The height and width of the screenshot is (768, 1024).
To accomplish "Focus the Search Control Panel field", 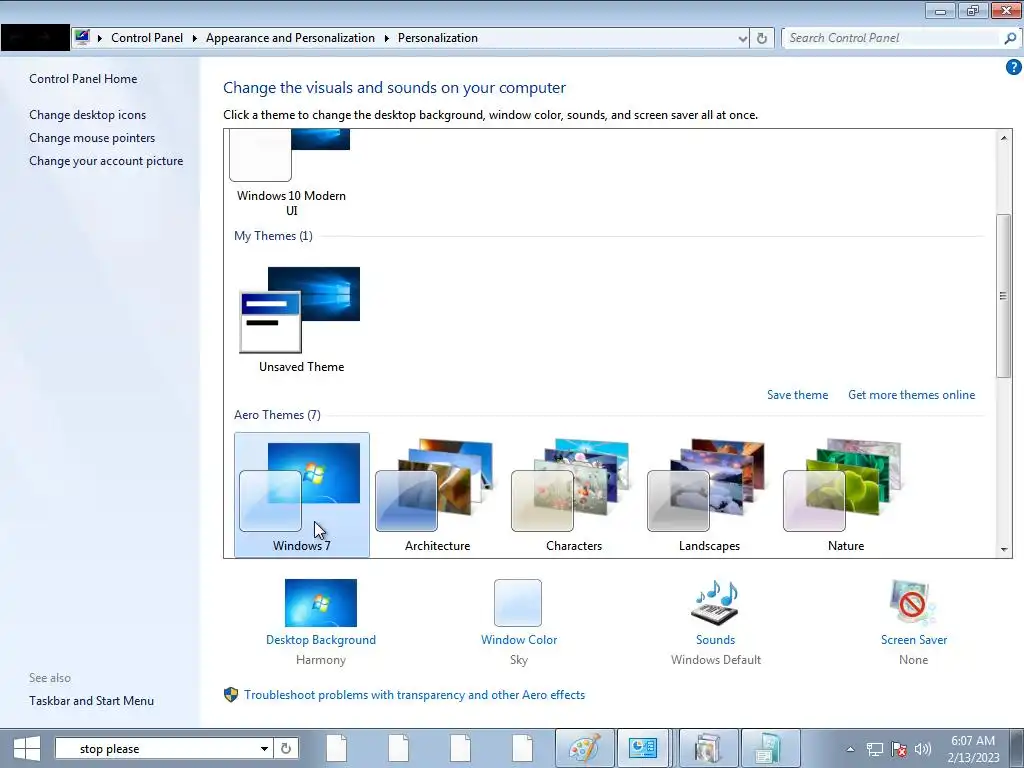I will (893, 38).
